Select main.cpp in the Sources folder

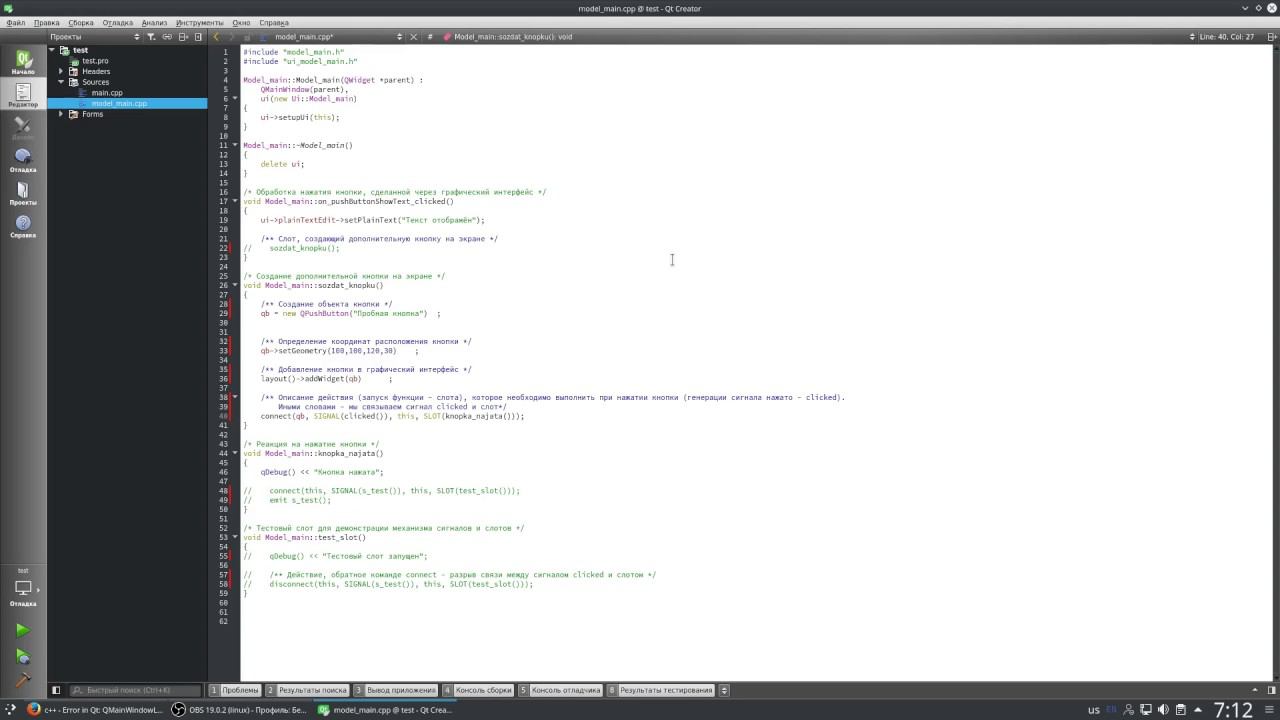[x=107, y=93]
